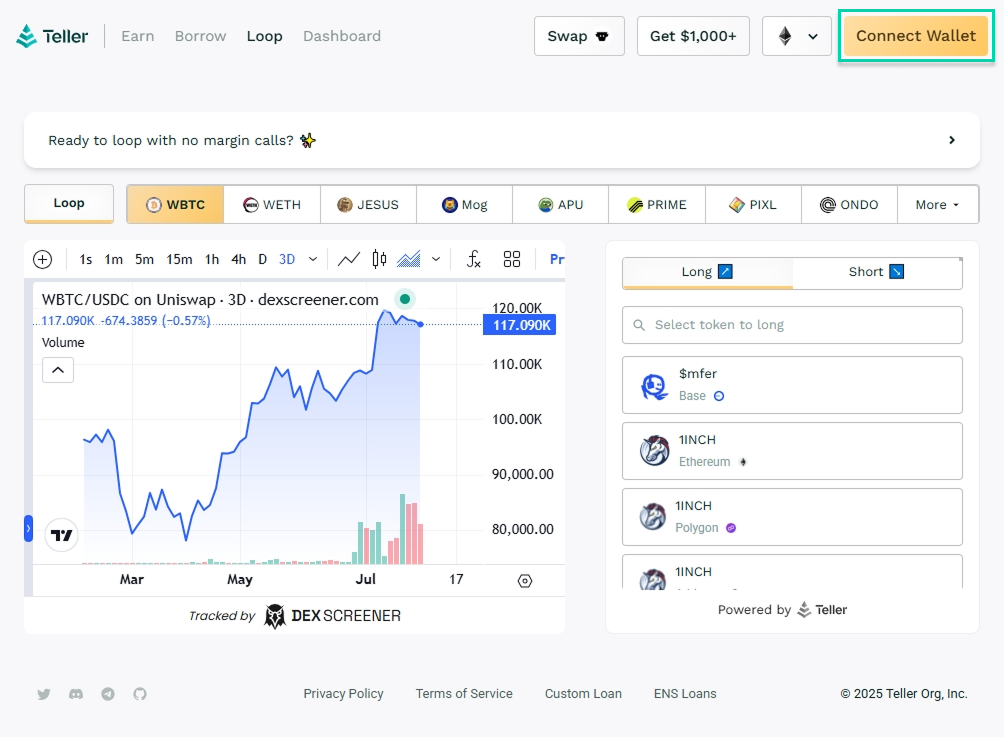Click the Polygon network badge icon

coord(731,528)
